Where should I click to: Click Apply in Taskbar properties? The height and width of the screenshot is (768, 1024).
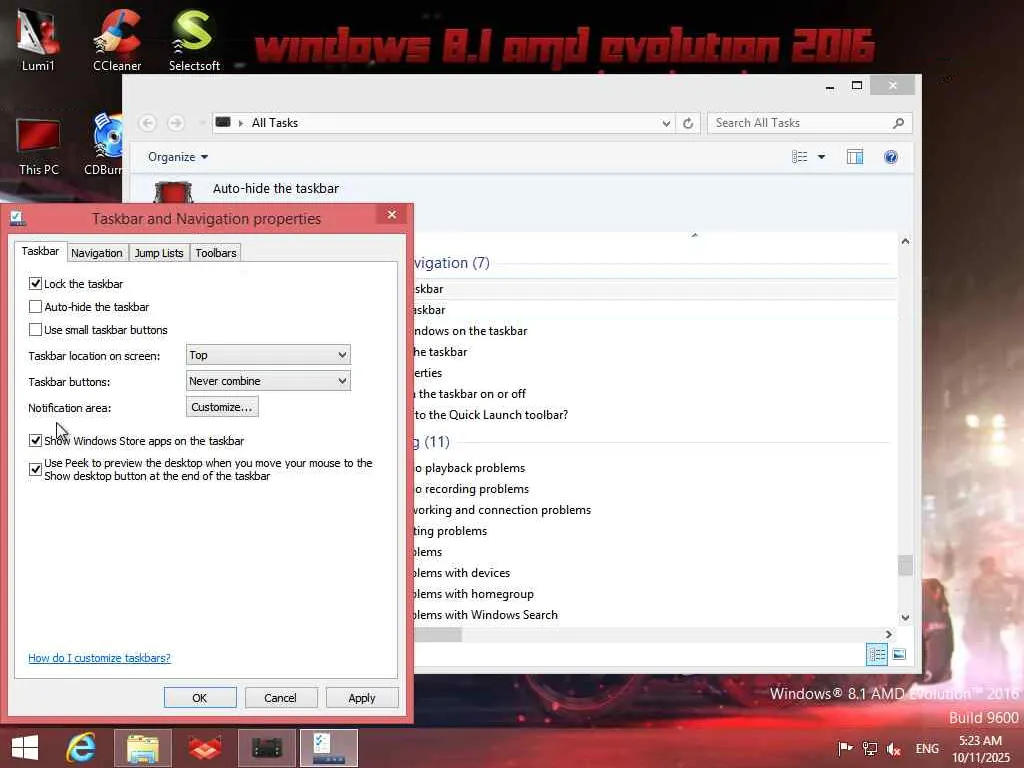(362, 697)
